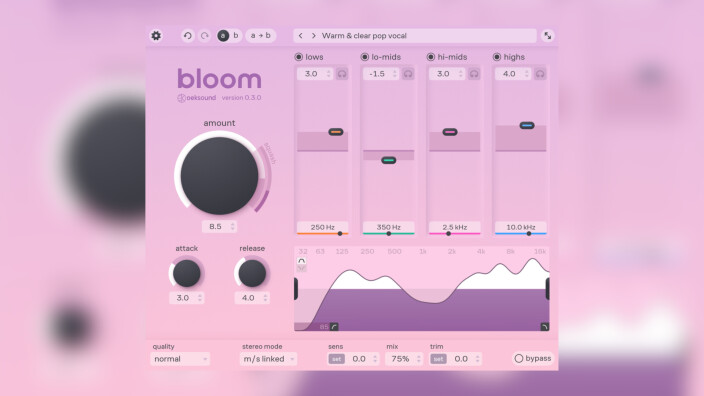Click the lo-mids frequency slider dot

[389, 233]
